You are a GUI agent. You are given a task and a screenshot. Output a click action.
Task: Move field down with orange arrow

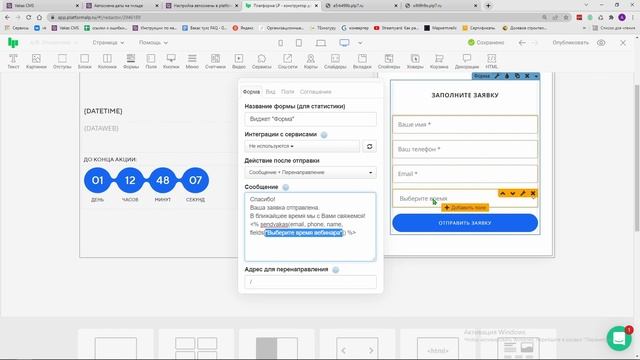point(513,193)
